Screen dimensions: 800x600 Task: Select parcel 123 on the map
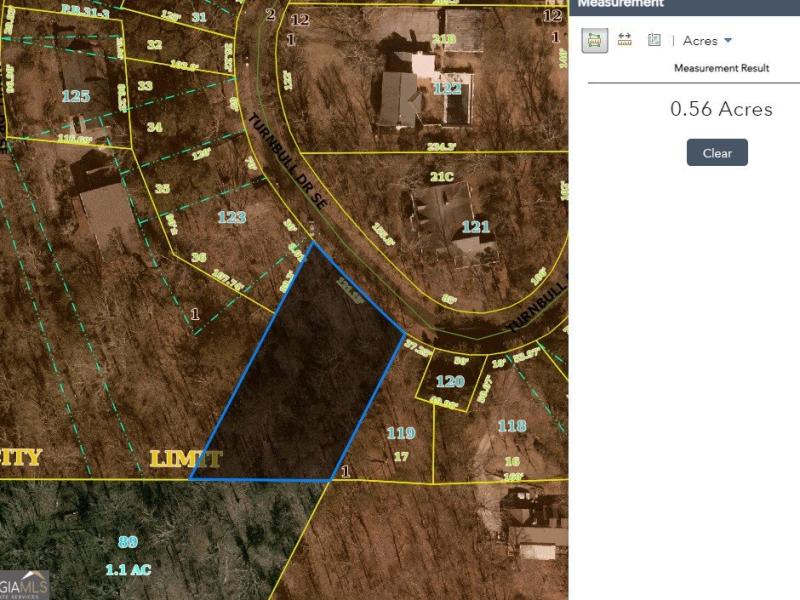(x=232, y=216)
